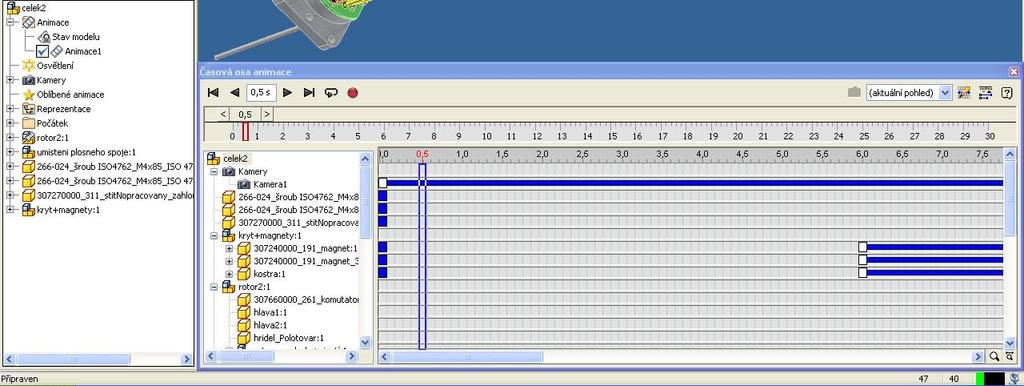Expand rotor2:1 in the model browser

[10, 137]
